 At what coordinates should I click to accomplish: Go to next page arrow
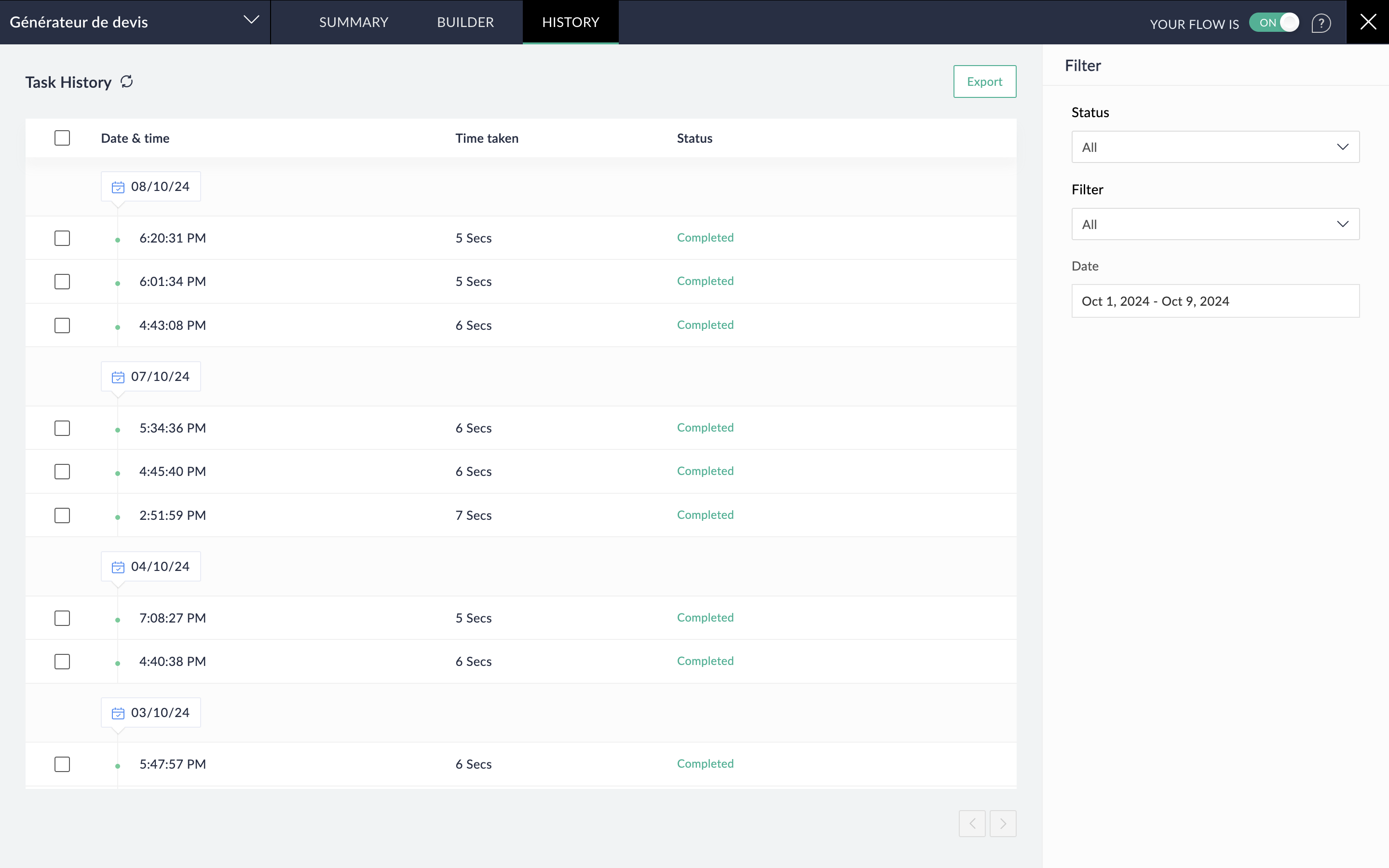tap(1003, 824)
